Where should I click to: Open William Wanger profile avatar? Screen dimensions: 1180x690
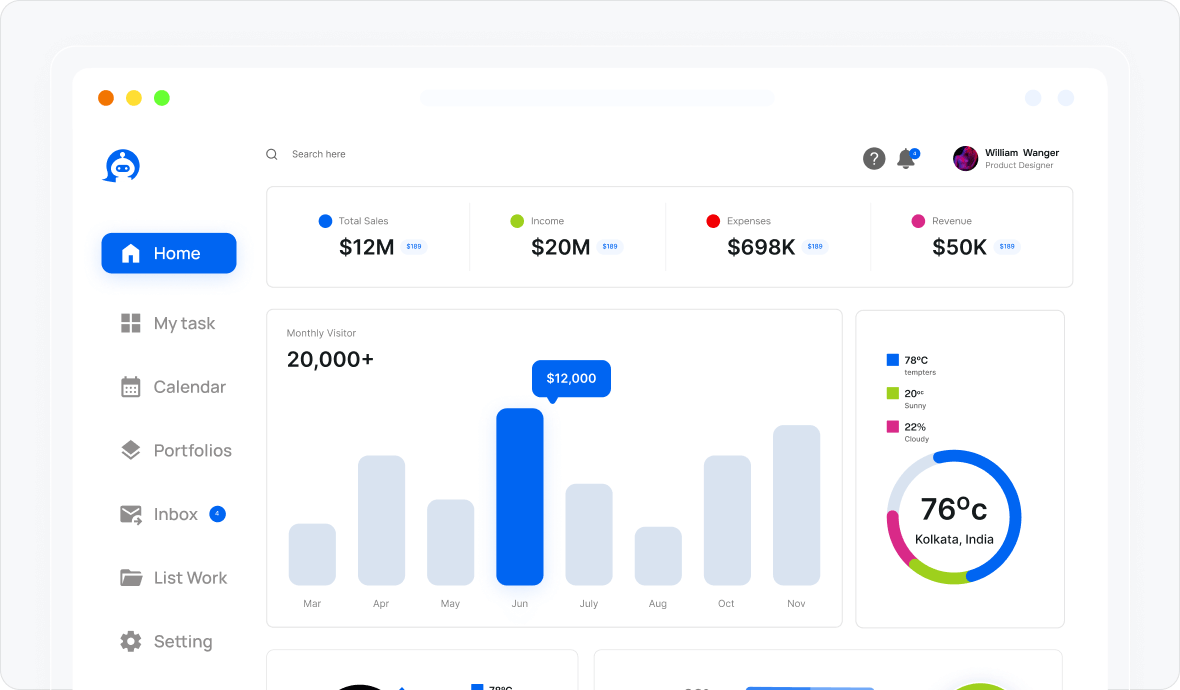click(965, 158)
